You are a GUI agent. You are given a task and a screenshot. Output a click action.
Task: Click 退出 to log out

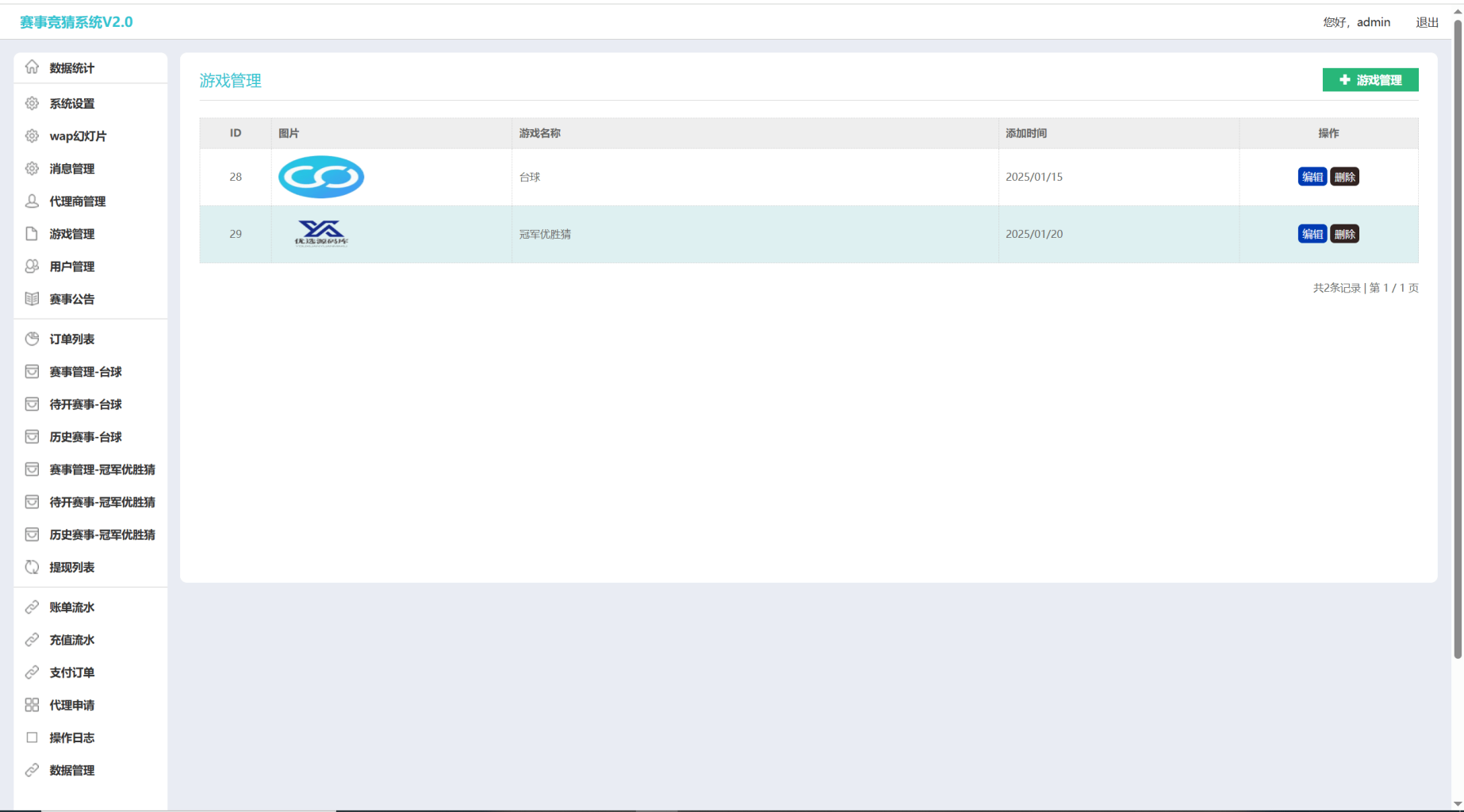1427,22
